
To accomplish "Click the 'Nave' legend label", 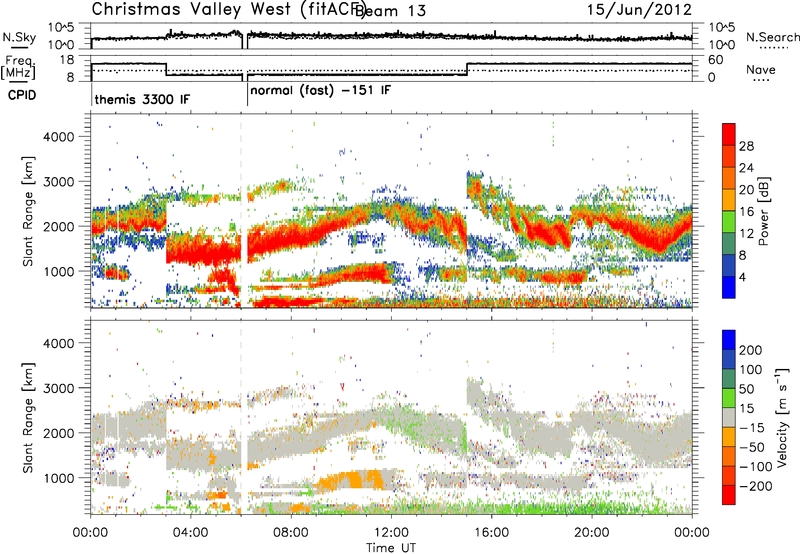I will [x=761, y=70].
